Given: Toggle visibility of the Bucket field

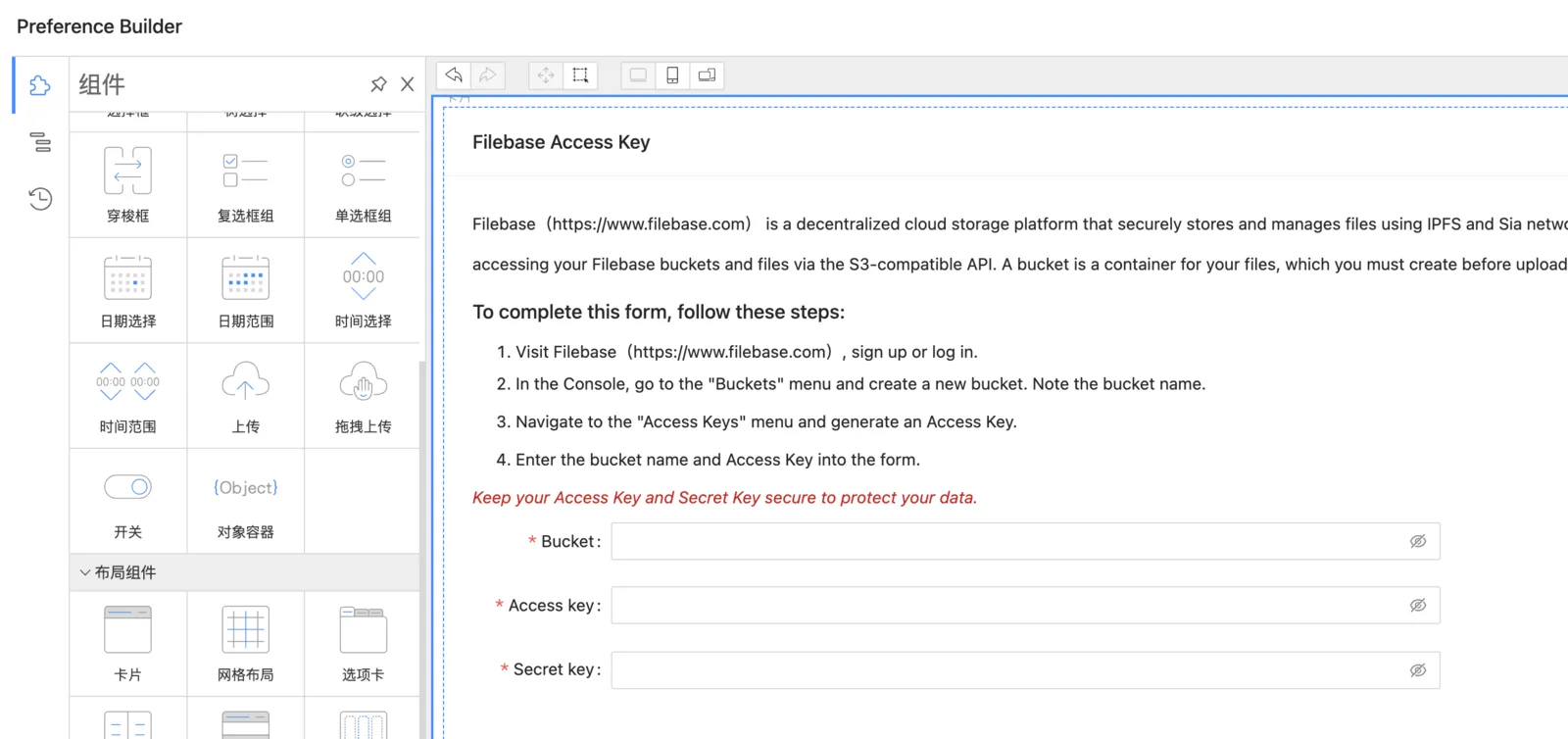Looking at the screenshot, I should click(1417, 541).
